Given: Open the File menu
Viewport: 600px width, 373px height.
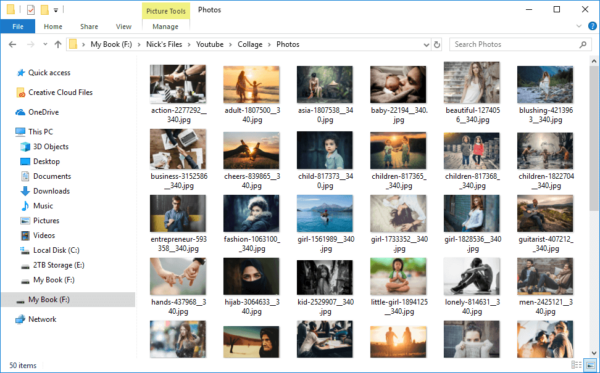Looking at the screenshot, I should tap(18, 26).
